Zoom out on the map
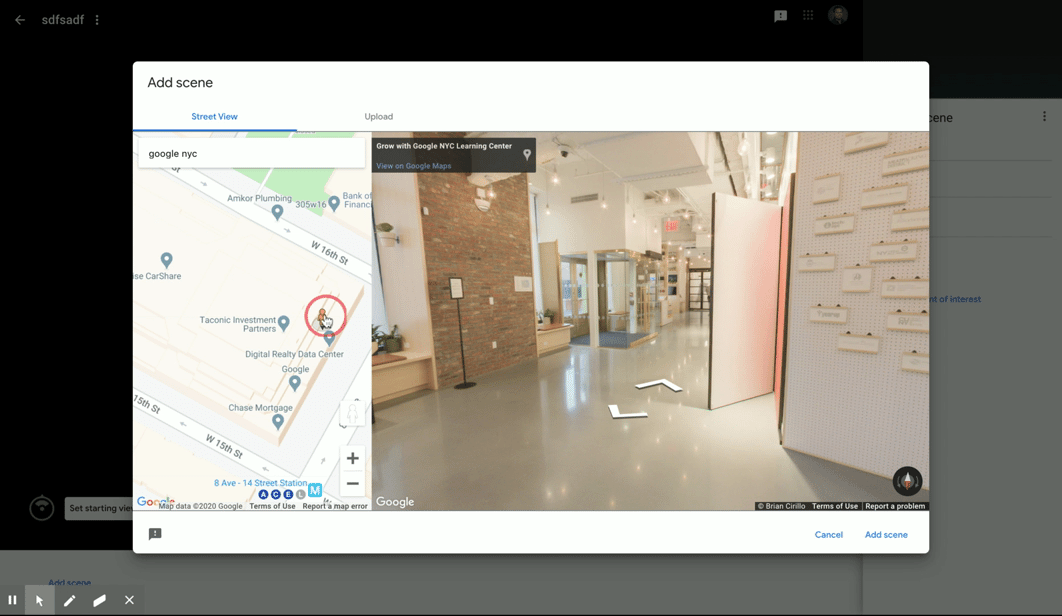The width and height of the screenshot is (1062, 616). click(352, 484)
